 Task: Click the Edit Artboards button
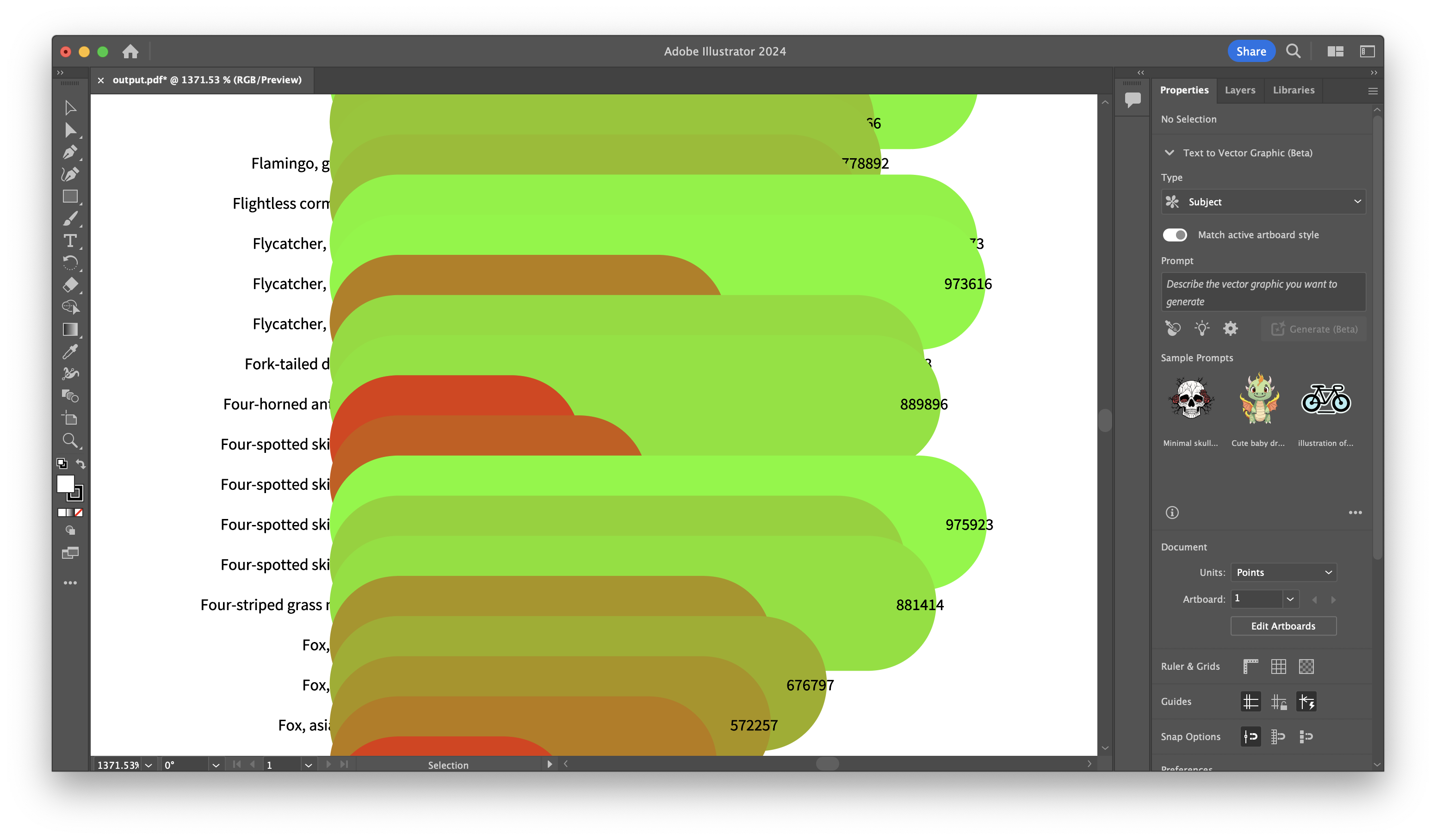[1283, 626]
